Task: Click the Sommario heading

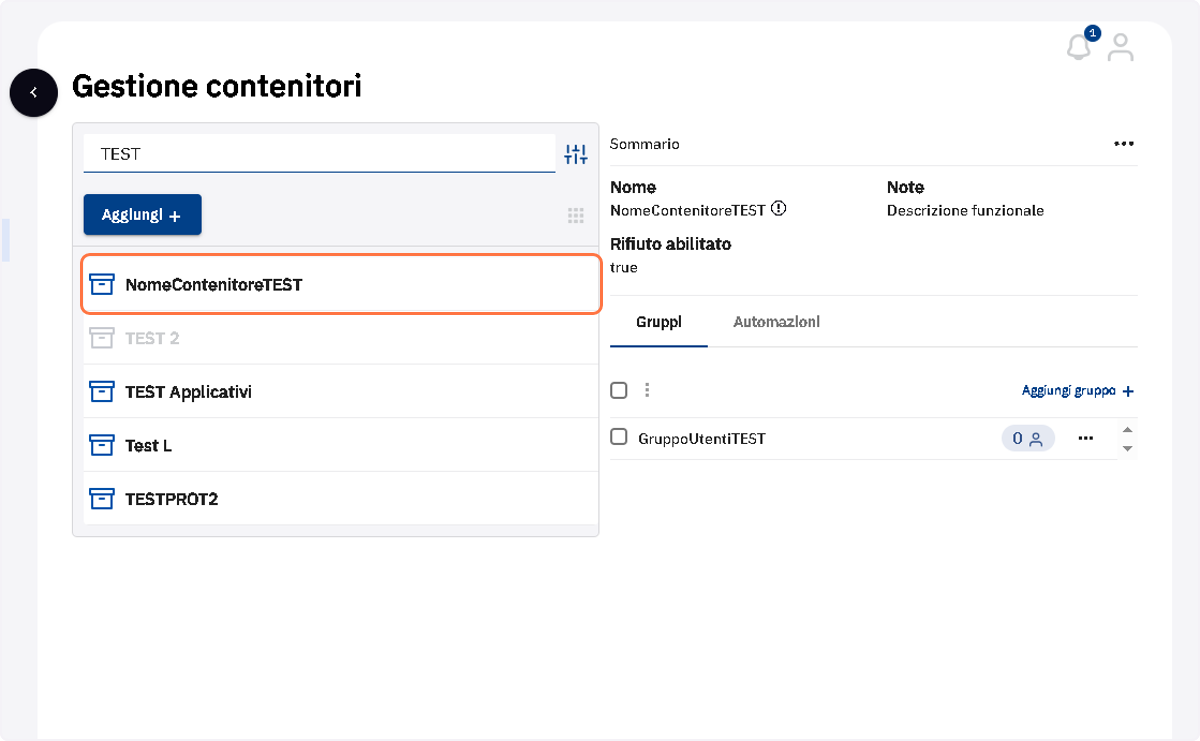Action: 645,144
